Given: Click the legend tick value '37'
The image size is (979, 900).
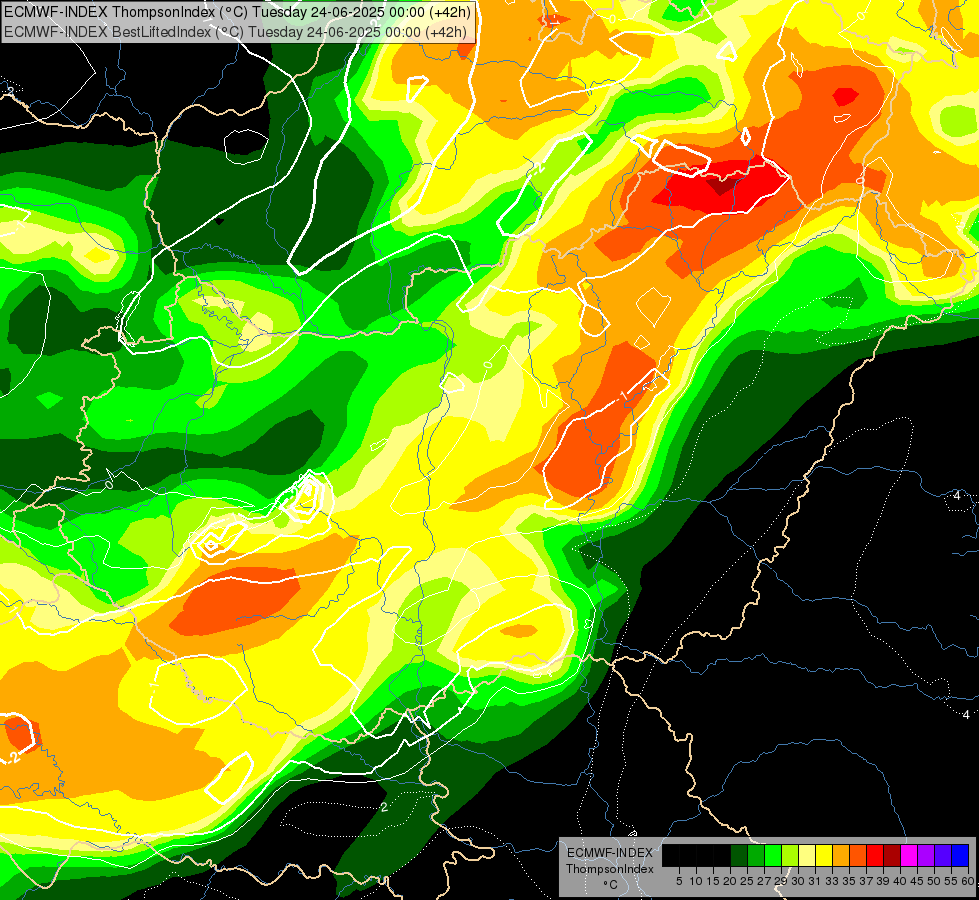Looking at the screenshot, I should coord(866,881).
